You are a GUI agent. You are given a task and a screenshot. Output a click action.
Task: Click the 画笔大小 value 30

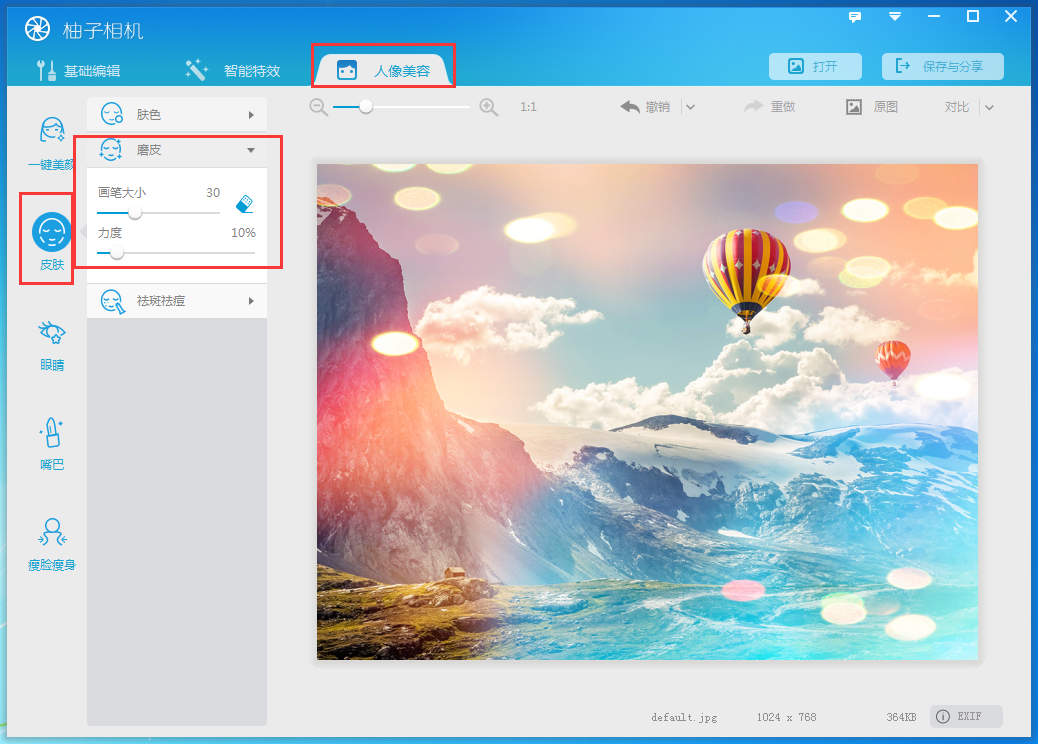[212, 193]
